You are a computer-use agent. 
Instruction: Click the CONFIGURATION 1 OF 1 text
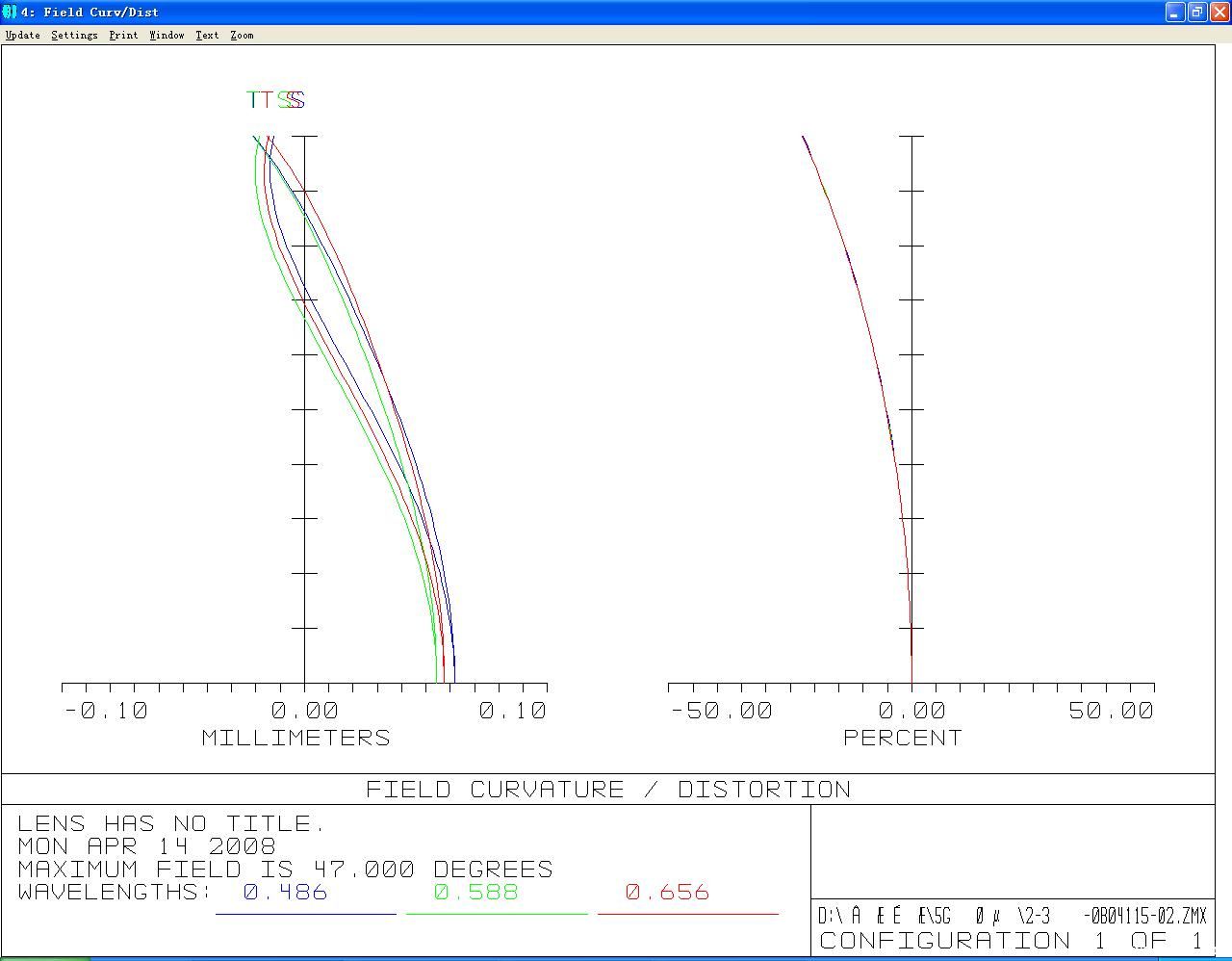tap(1012, 941)
